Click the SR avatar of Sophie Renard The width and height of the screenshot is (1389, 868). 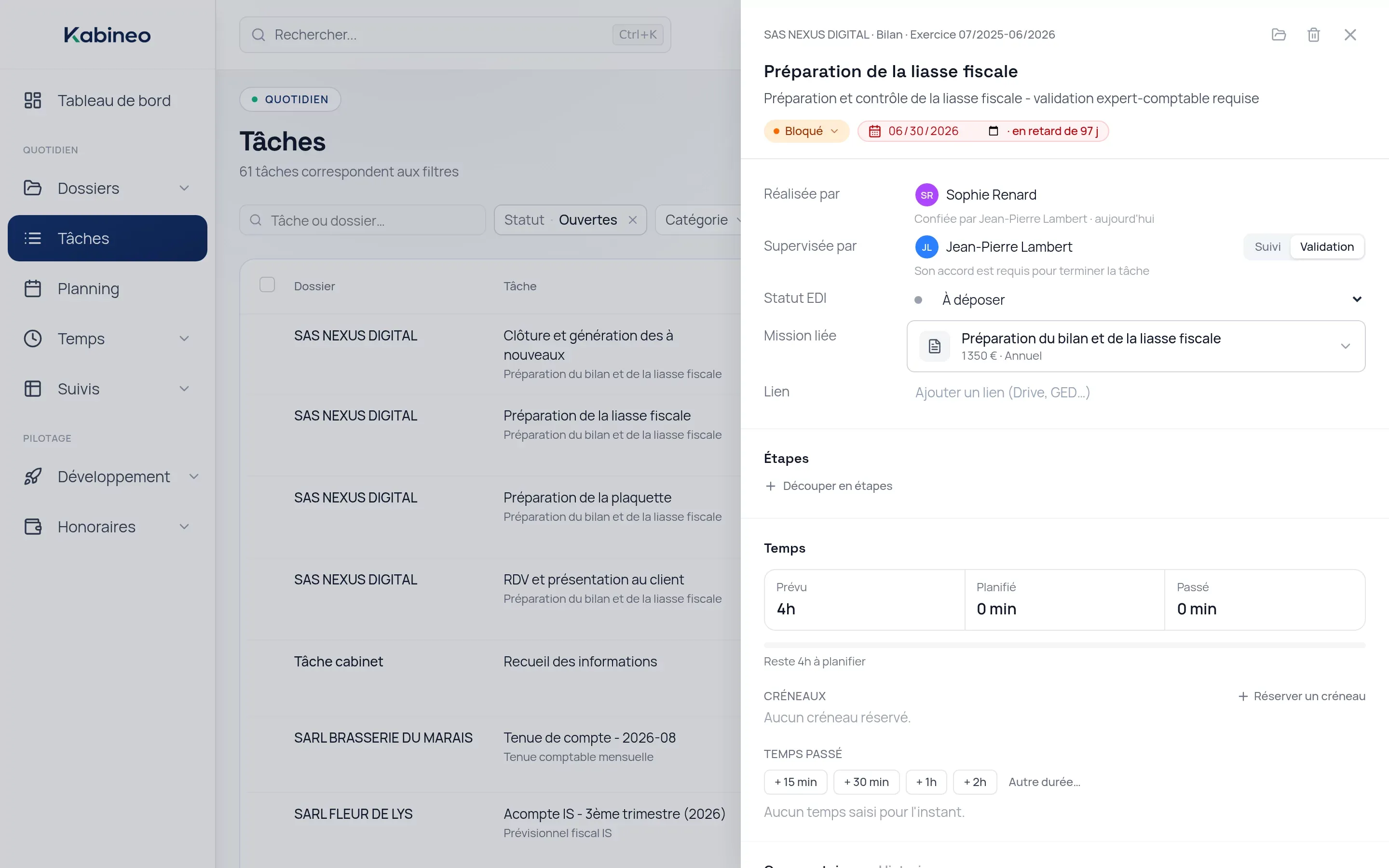tap(926, 195)
